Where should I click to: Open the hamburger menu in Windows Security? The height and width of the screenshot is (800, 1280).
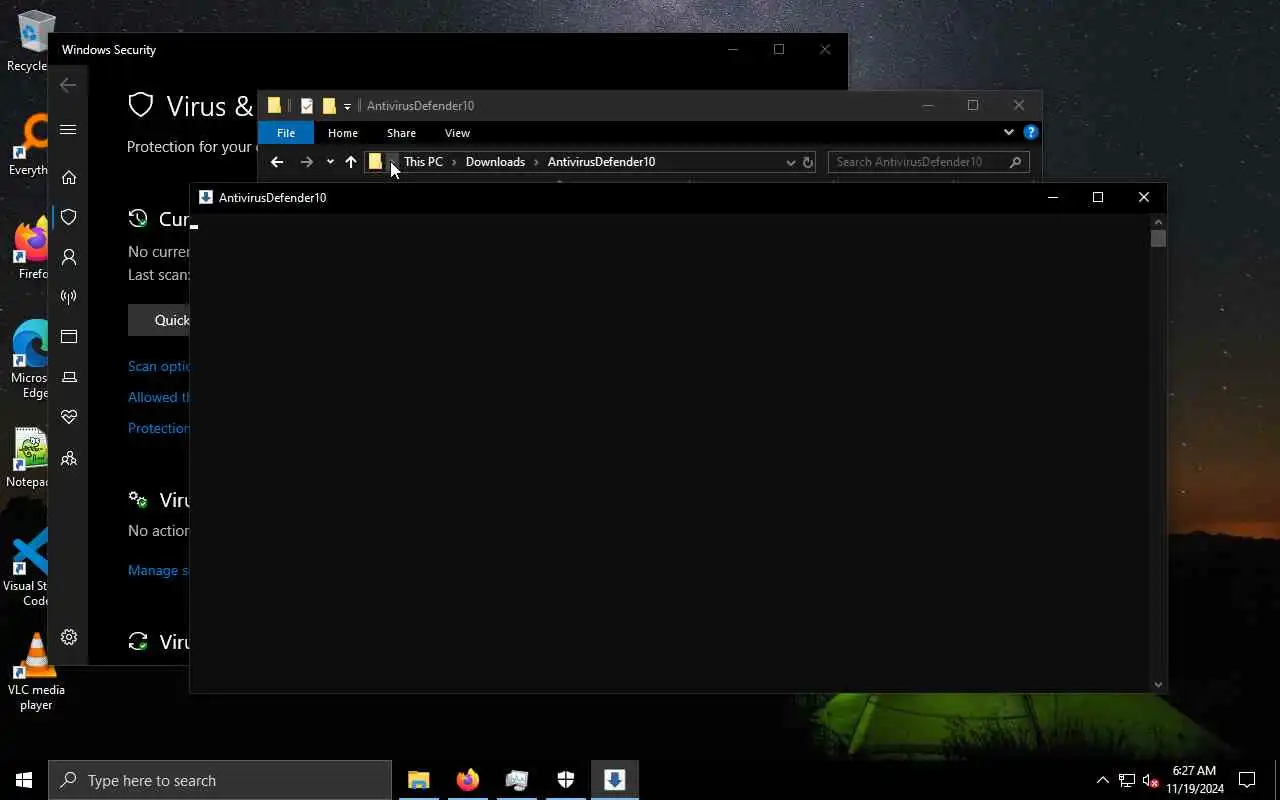tap(68, 129)
